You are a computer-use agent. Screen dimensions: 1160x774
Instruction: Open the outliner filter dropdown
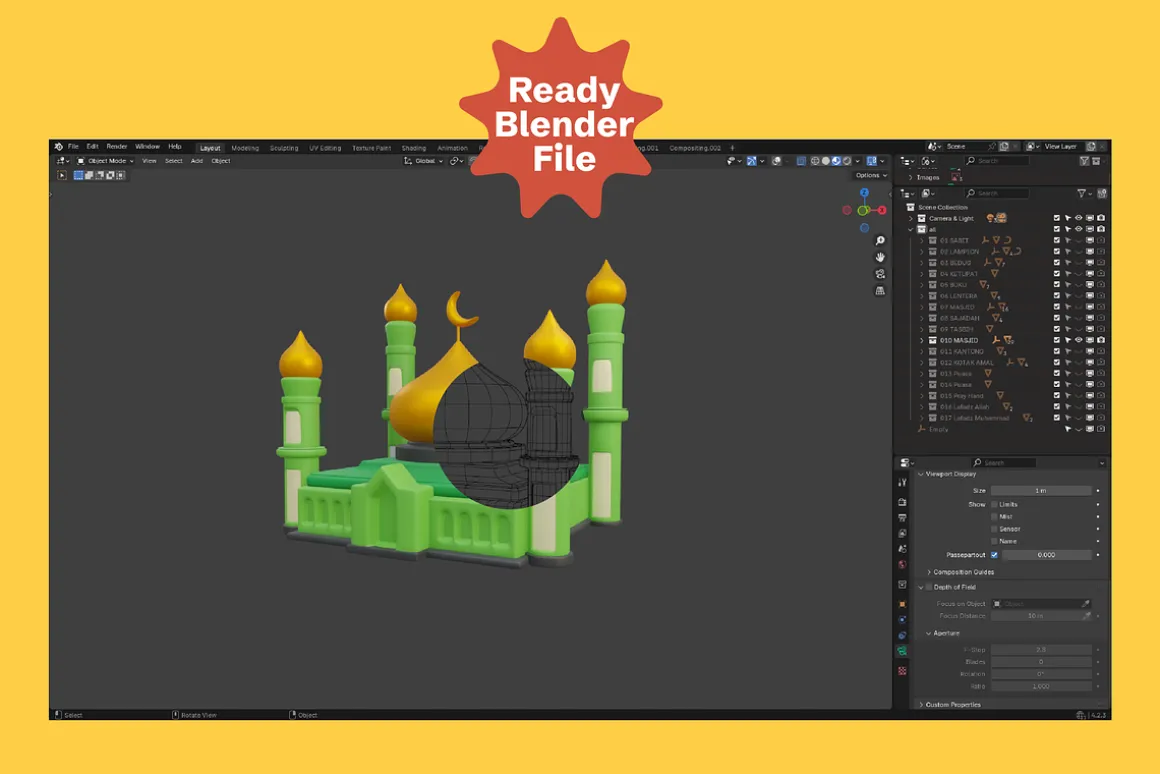[x=1084, y=193]
